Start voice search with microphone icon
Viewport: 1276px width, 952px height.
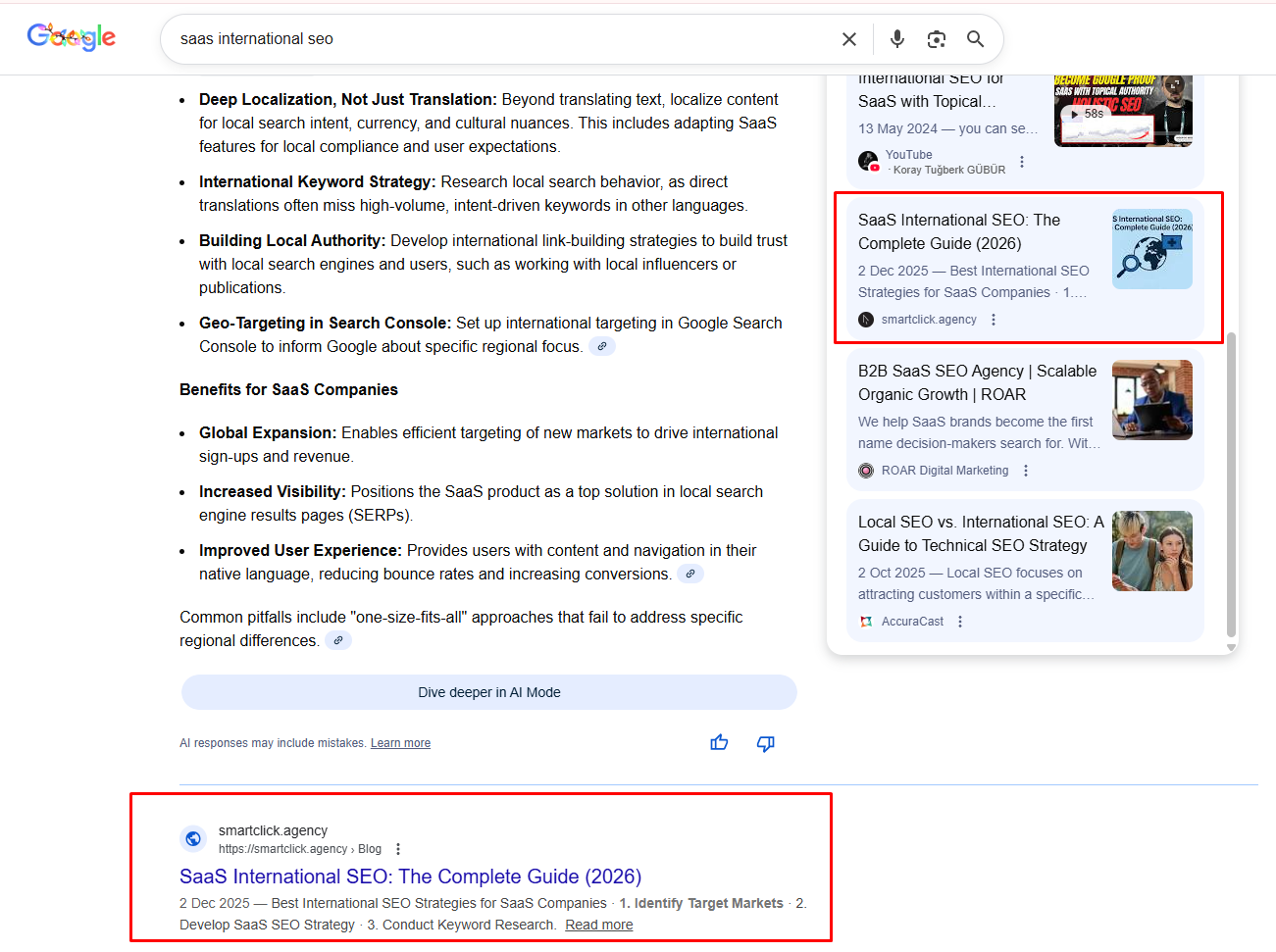click(897, 39)
